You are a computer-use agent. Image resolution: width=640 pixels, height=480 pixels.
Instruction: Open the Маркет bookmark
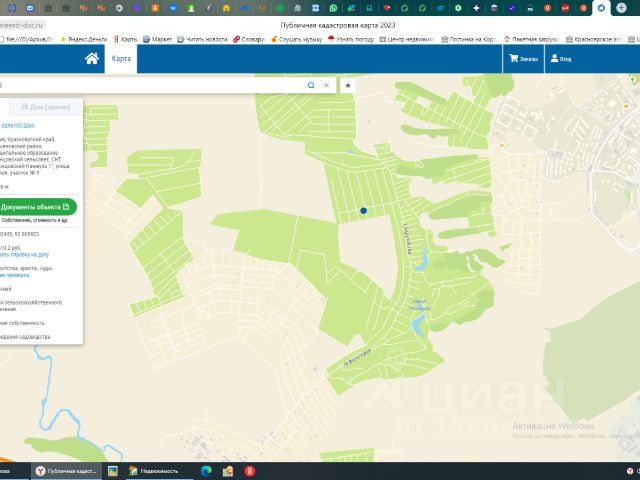coord(156,40)
